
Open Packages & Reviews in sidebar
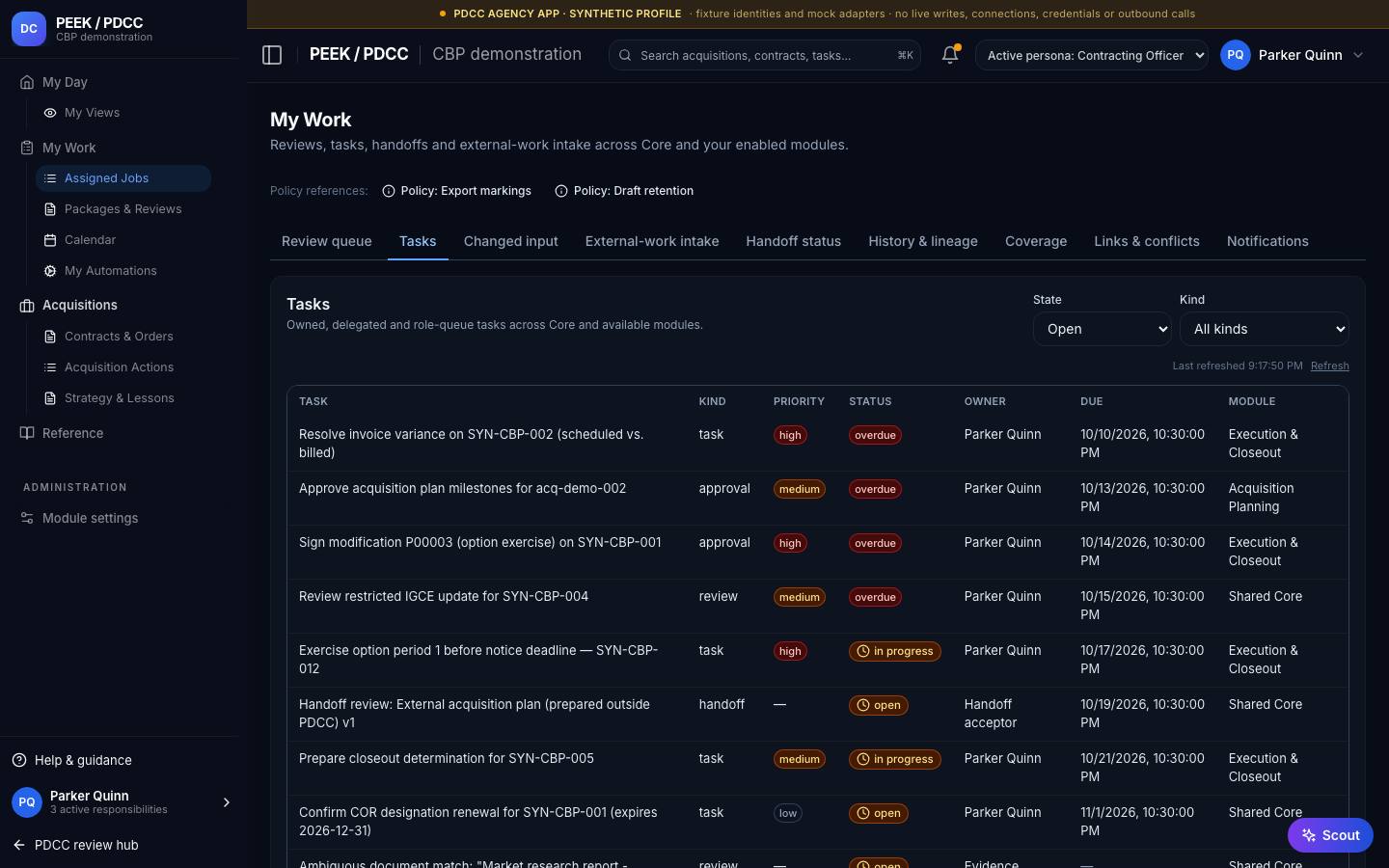123,209
